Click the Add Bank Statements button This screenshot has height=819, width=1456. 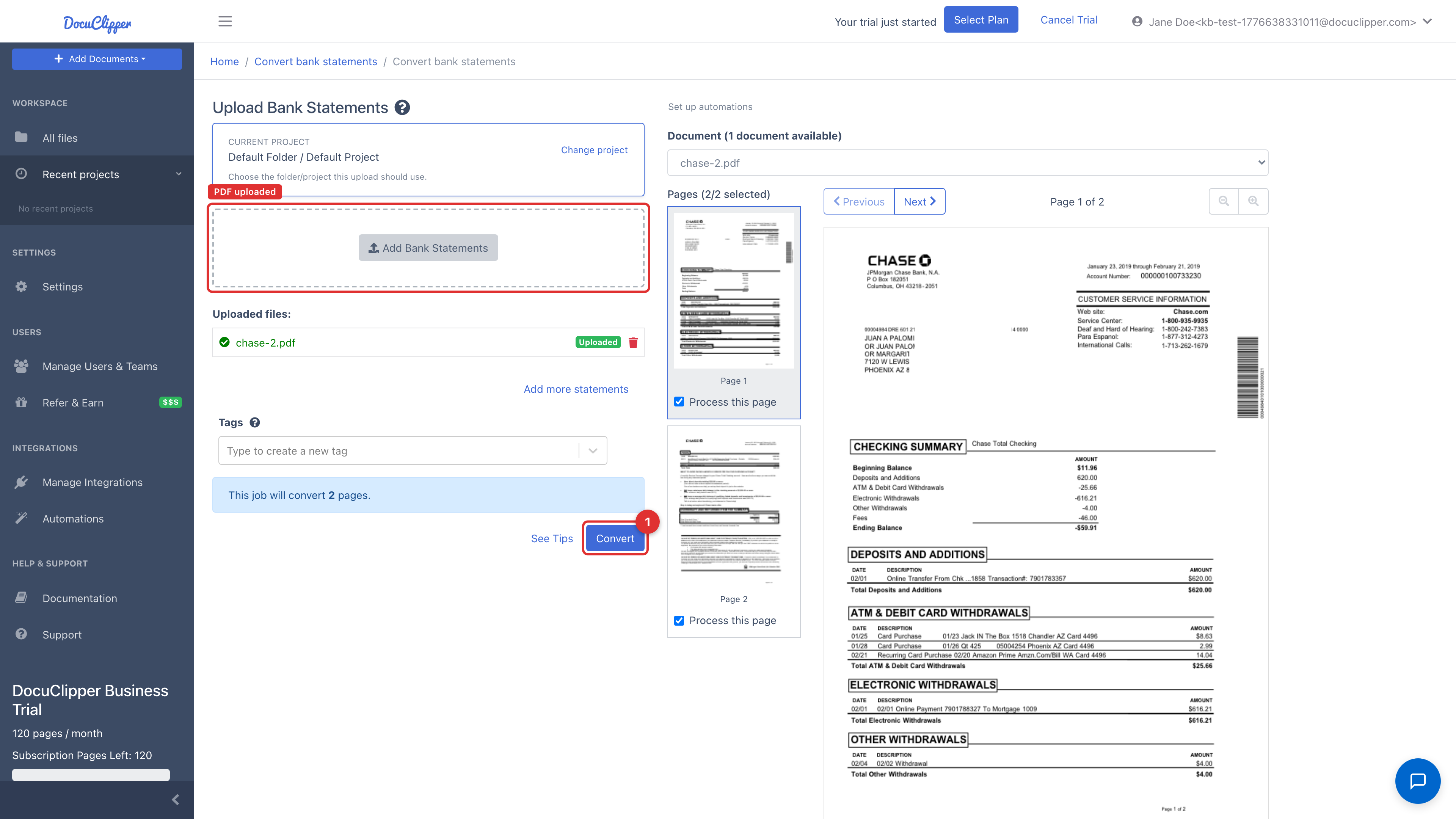(428, 248)
